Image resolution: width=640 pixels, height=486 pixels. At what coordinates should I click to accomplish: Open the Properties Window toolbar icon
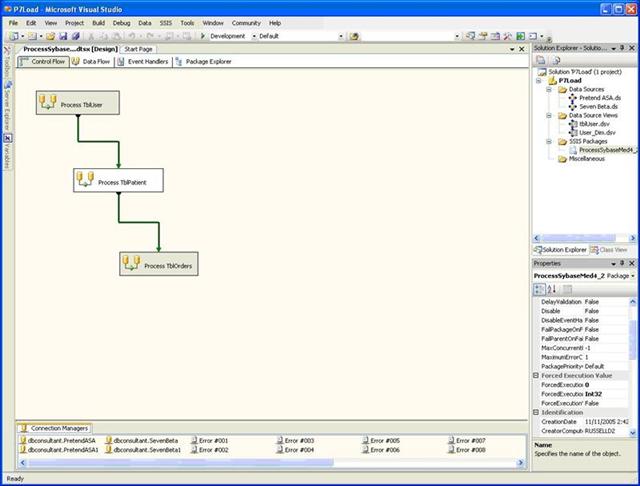483,36
